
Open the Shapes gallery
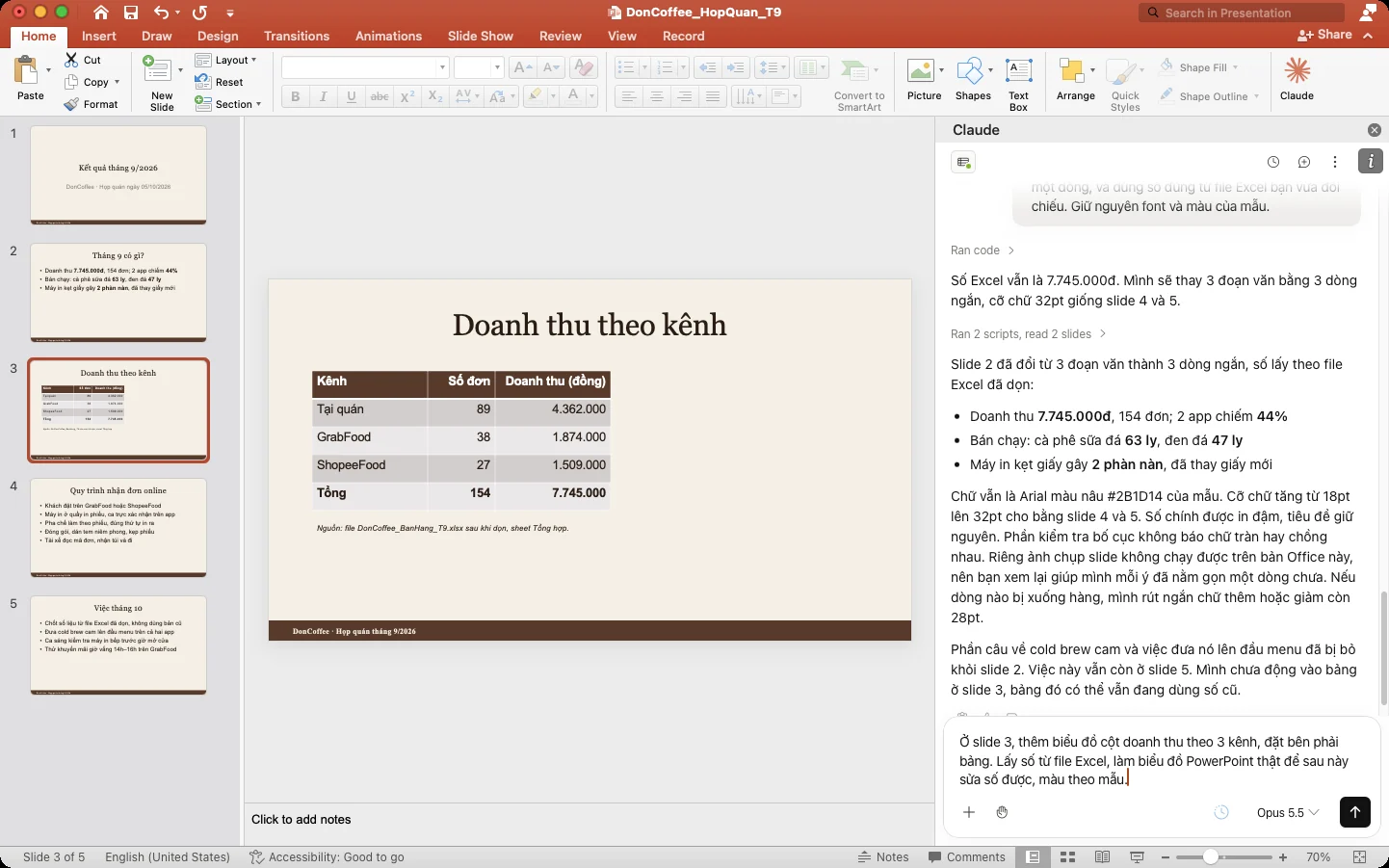click(969, 71)
